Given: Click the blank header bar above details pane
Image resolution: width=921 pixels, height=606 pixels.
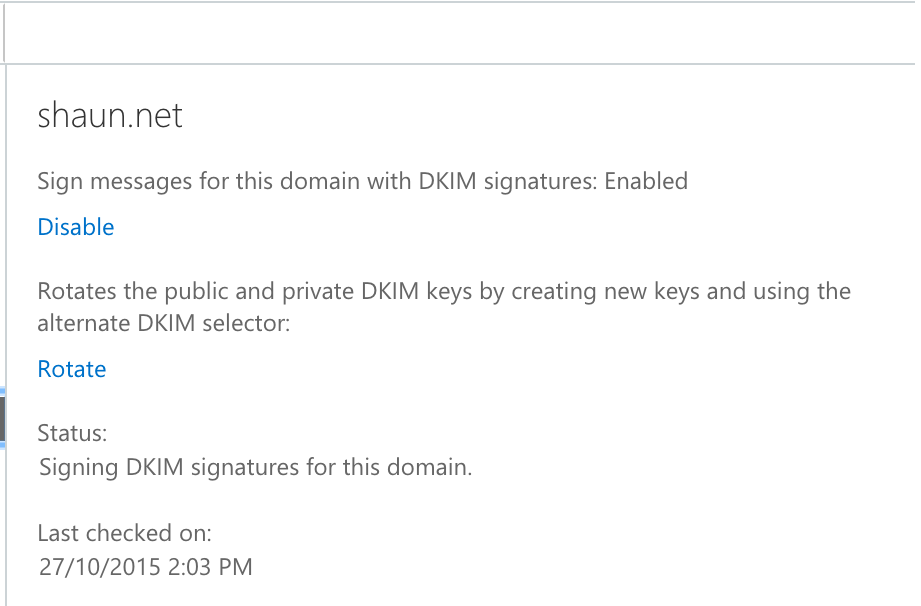Looking at the screenshot, I should tap(460, 33).
